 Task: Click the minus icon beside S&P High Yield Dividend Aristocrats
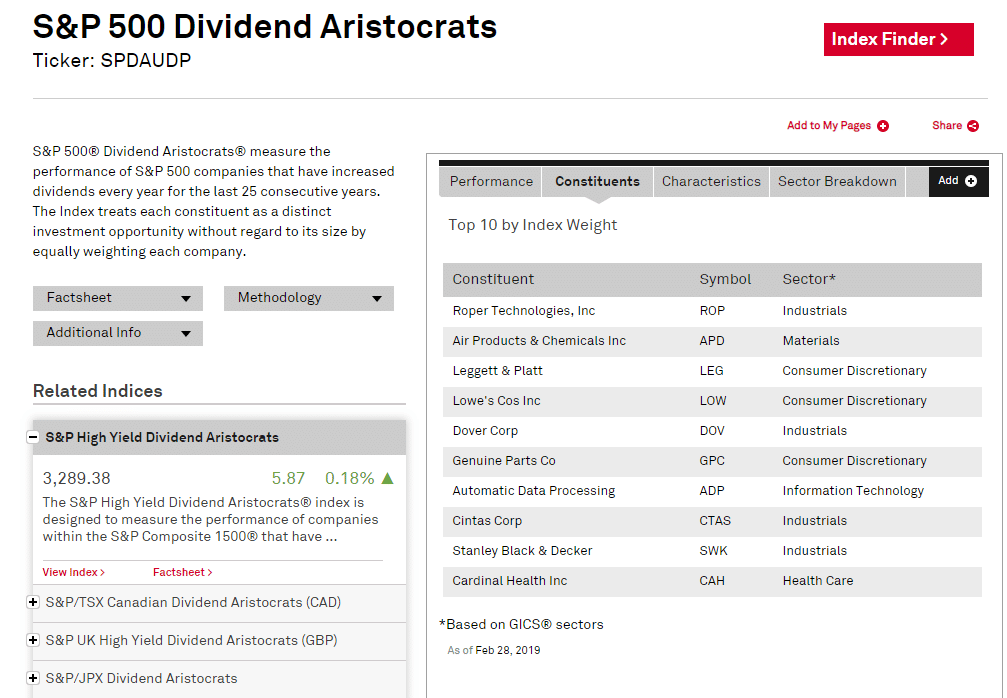pyautogui.click(x=33, y=437)
